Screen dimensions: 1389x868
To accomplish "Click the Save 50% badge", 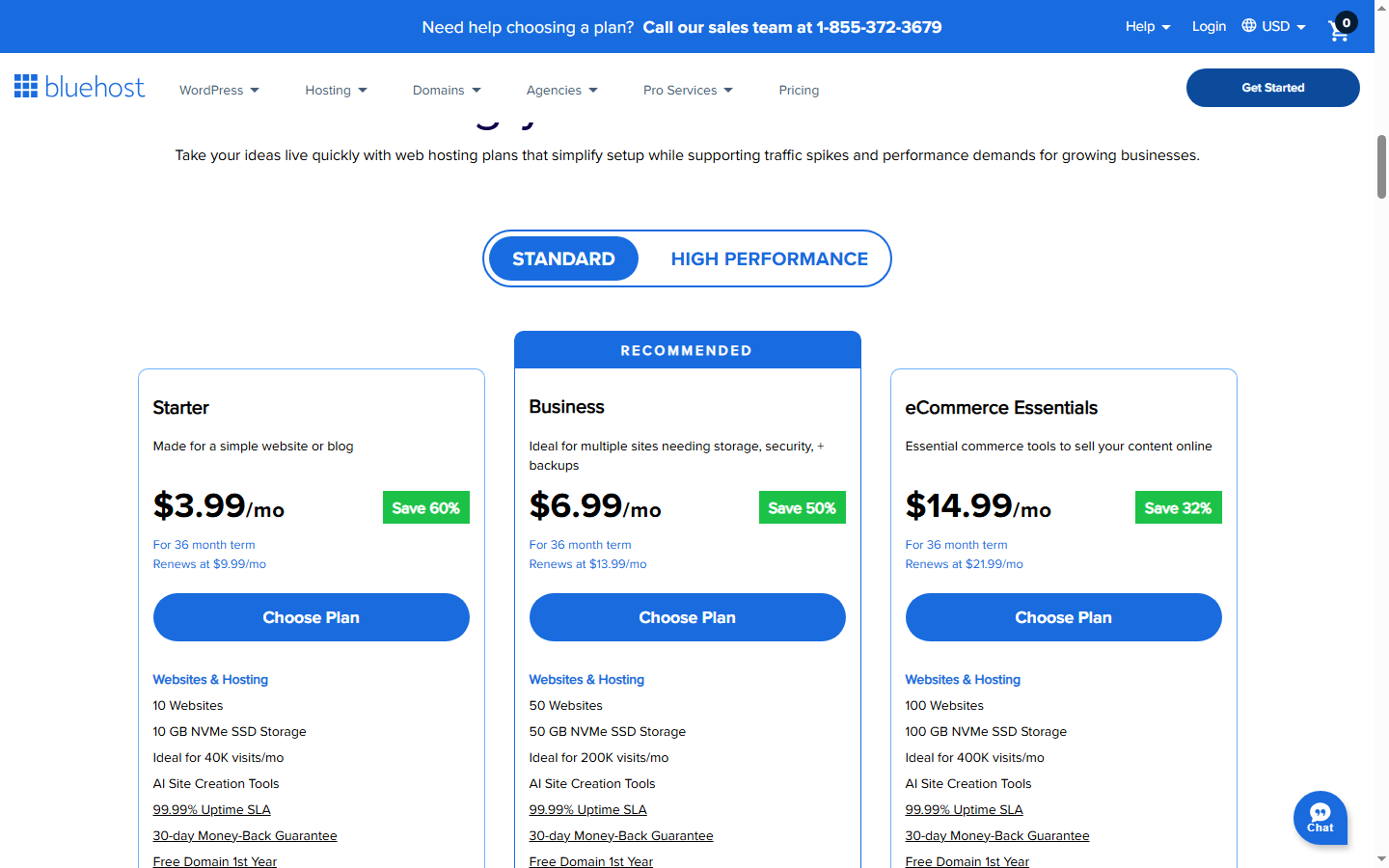I will (x=802, y=508).
